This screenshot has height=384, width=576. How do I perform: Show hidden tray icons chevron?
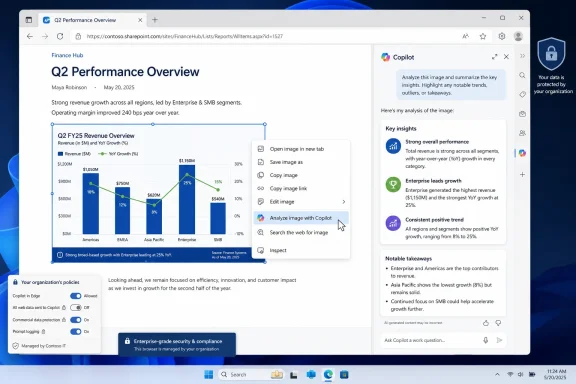[x=497, y=374]
